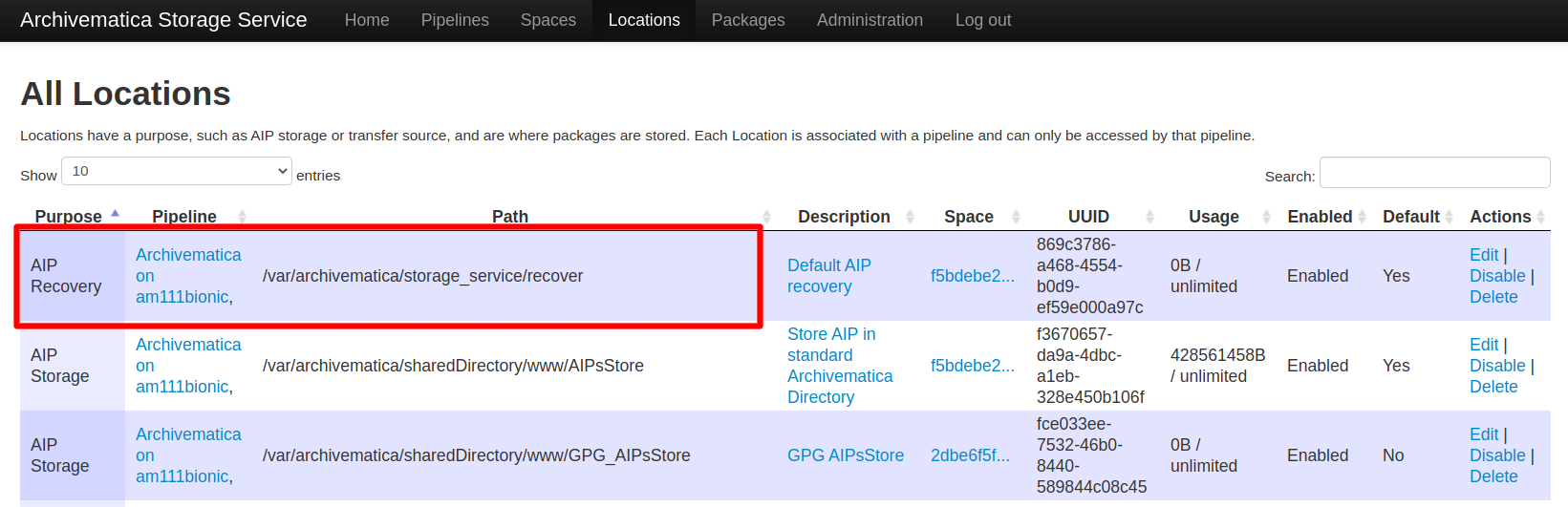1568x507 pixels.
Task: Edit the AIP Recovery location
Action: point(1483,255)
